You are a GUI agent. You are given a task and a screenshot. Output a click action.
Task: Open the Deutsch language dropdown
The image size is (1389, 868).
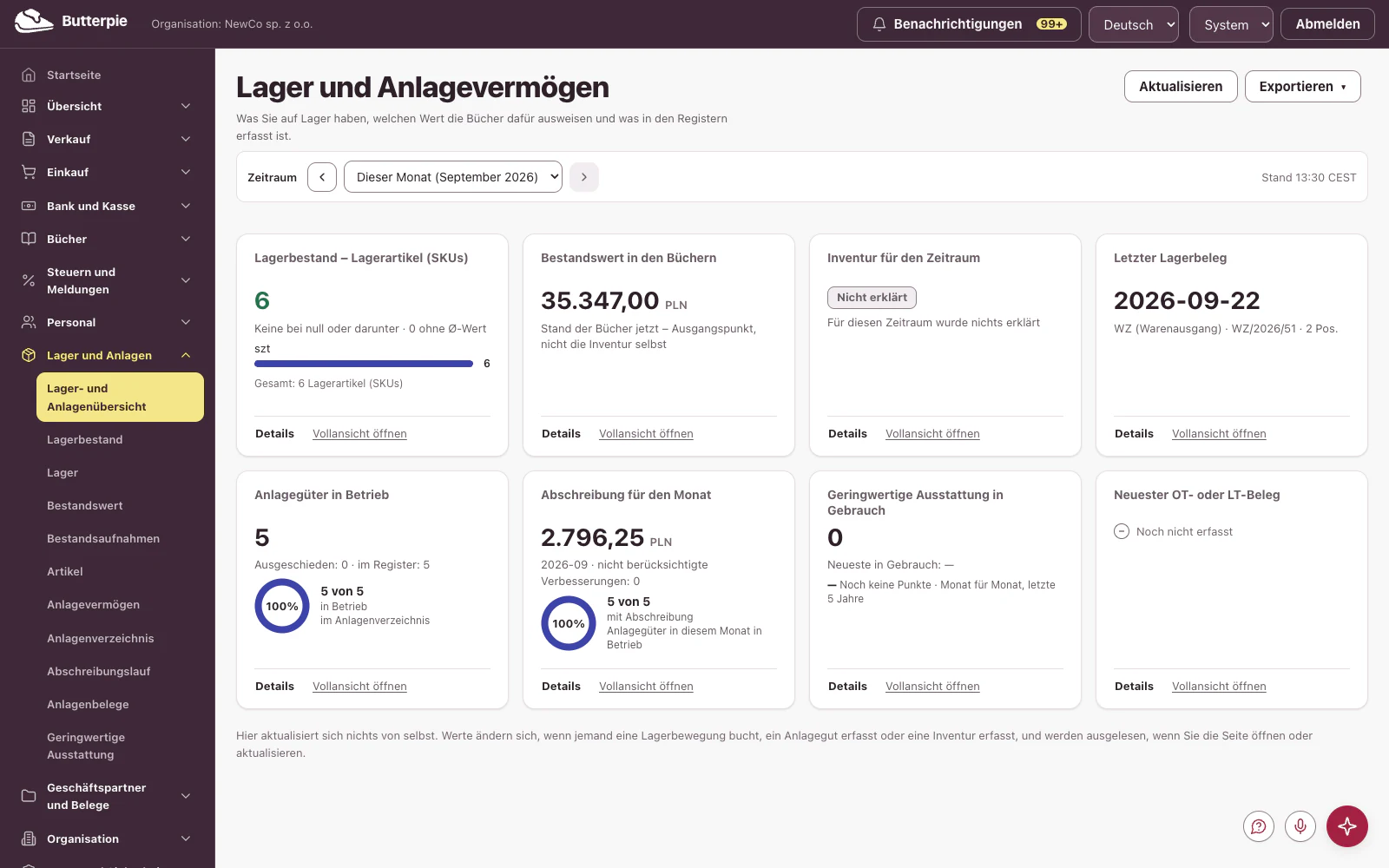[1134, 24]
